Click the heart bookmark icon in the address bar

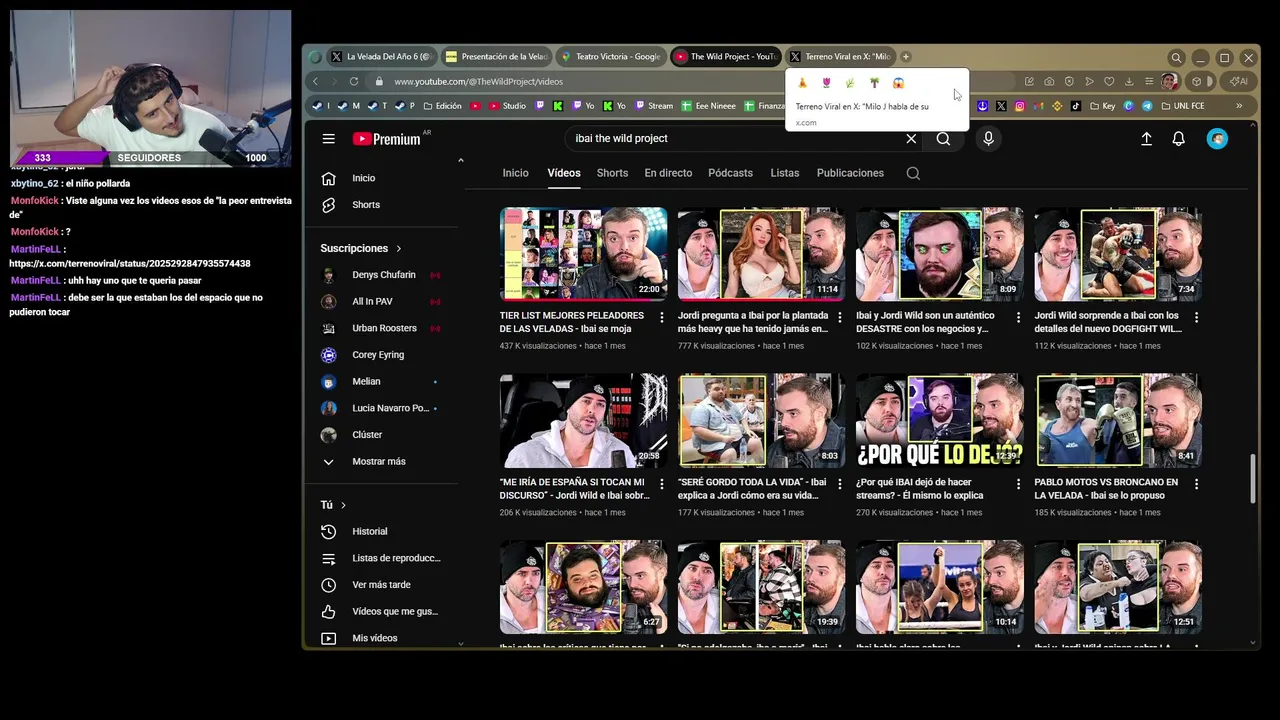pos(1109,81)
